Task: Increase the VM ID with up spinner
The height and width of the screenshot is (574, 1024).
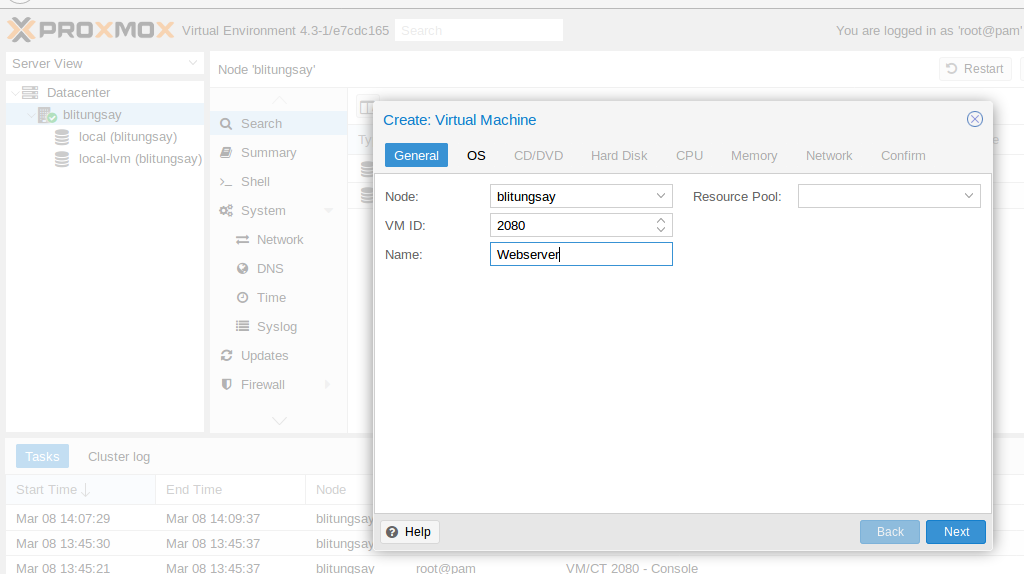Action: pyautogui.click(x=661, y=221)
